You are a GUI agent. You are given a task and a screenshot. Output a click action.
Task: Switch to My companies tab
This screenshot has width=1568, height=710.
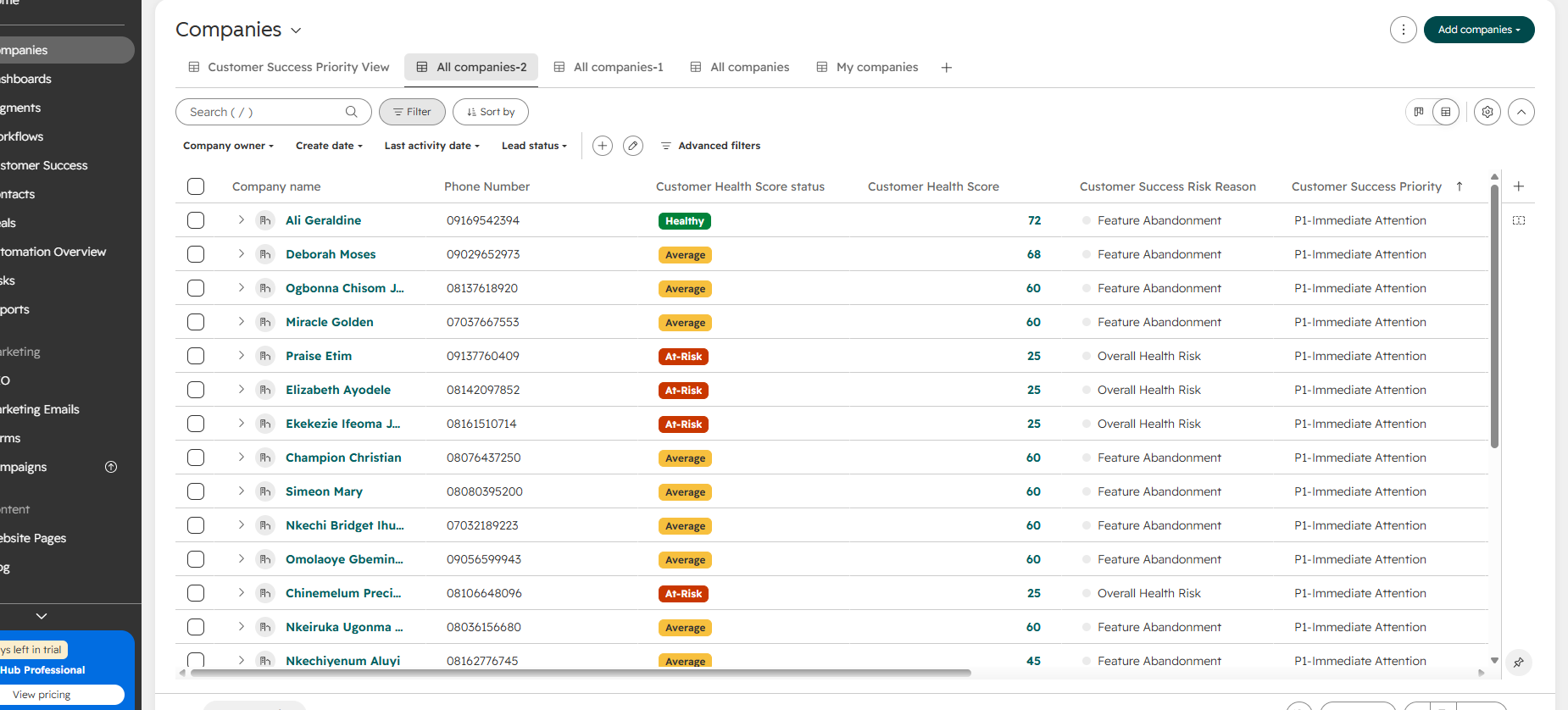click(x=867, y=68)
